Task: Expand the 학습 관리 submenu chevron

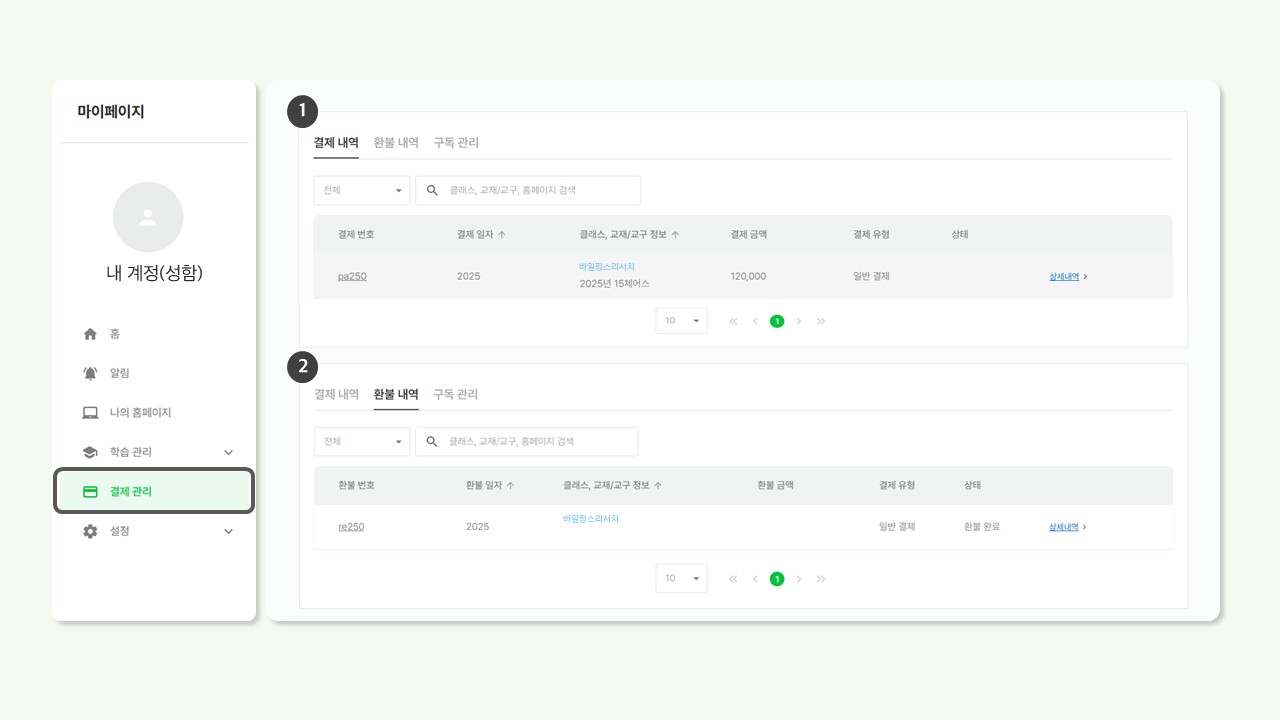Action: 228,452
